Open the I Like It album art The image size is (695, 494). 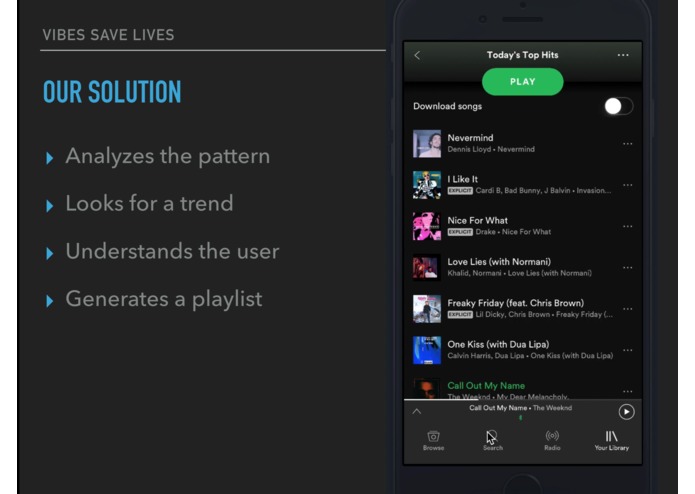[x=427, y=185]
